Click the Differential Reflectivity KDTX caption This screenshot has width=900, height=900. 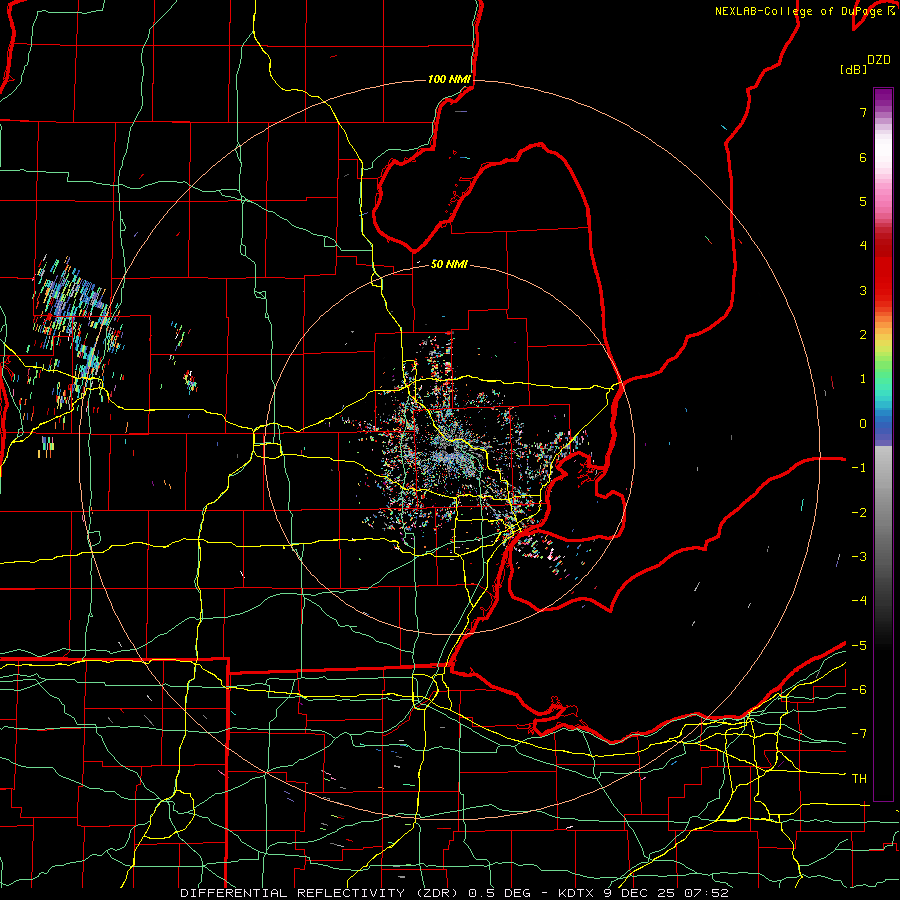pos(454,893)
